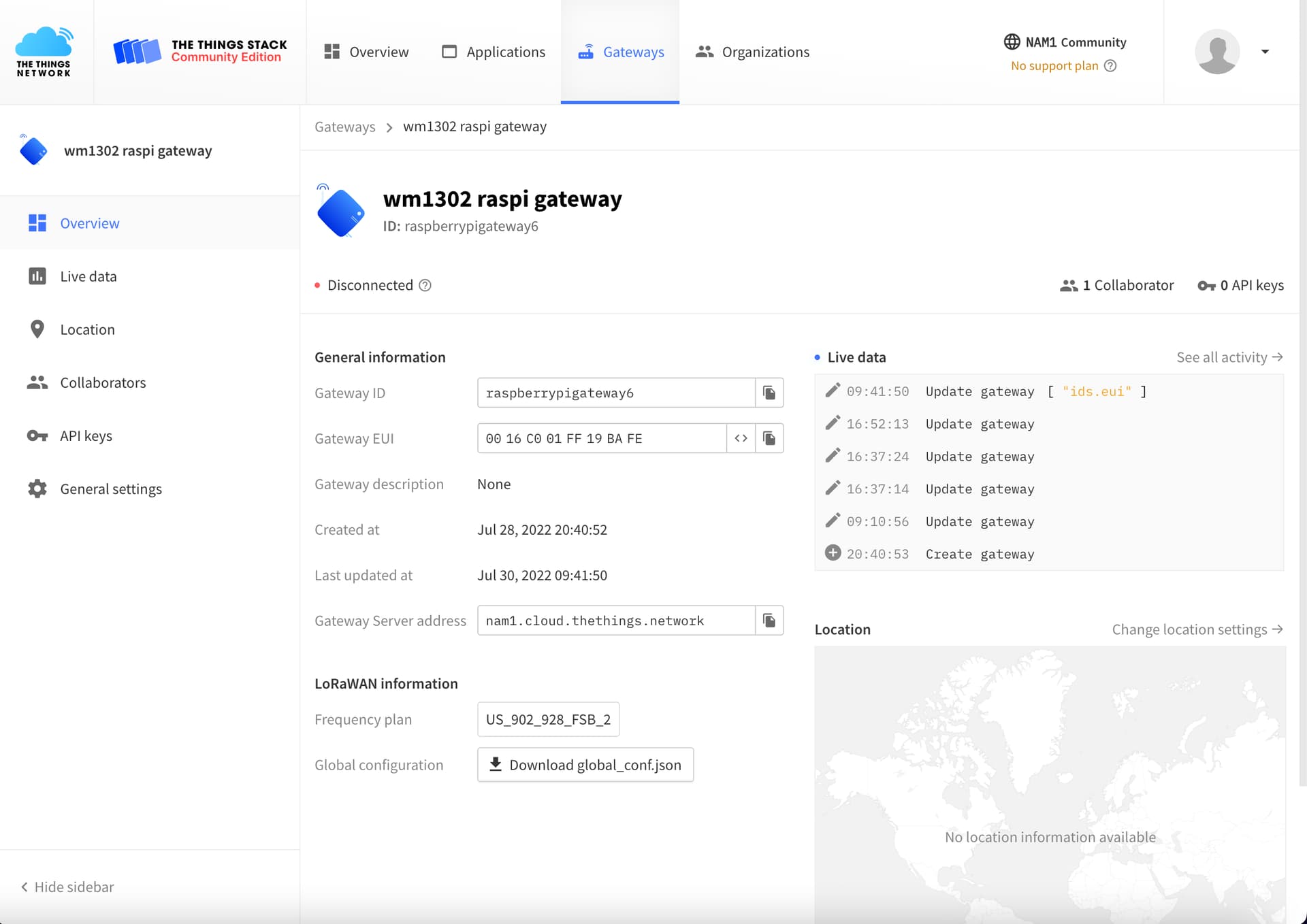This screenshot has width=1307, height=924.
Task: Click the "ids.eui" field label
Action: 1097,391
